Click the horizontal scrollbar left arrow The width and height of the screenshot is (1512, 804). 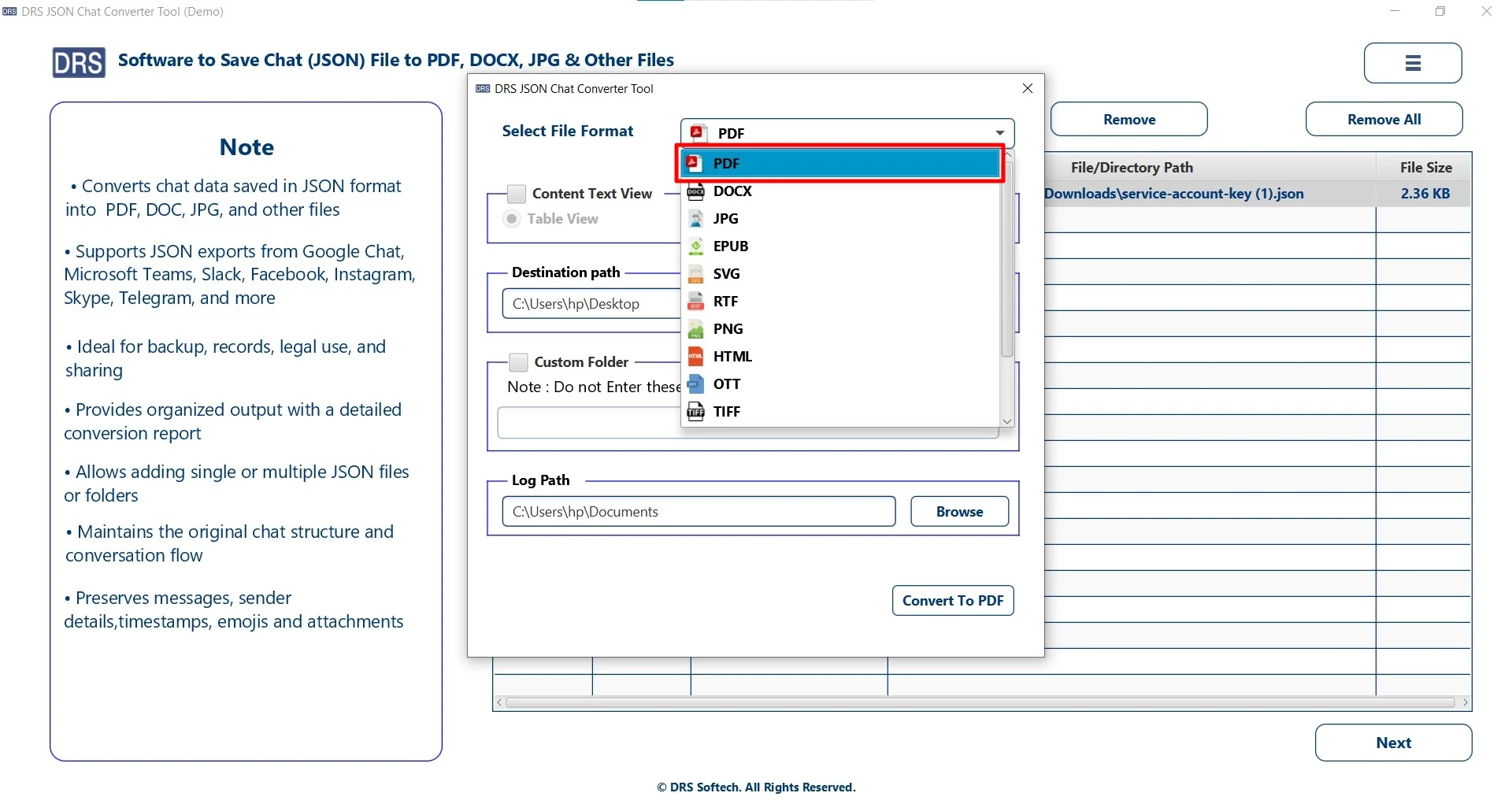(x=500, y=702)
